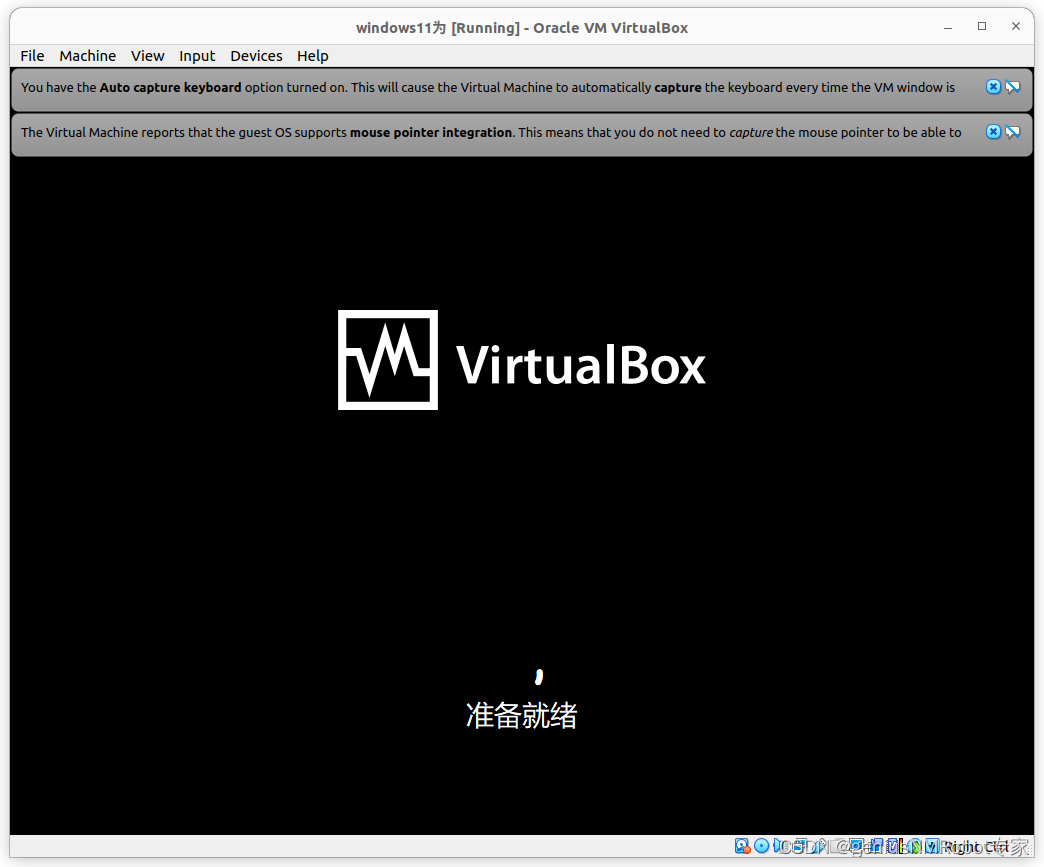Open the Machine menu
The height and width of the screenshot is (867, 1044).
pyautogui.click(x=87, y=56)
